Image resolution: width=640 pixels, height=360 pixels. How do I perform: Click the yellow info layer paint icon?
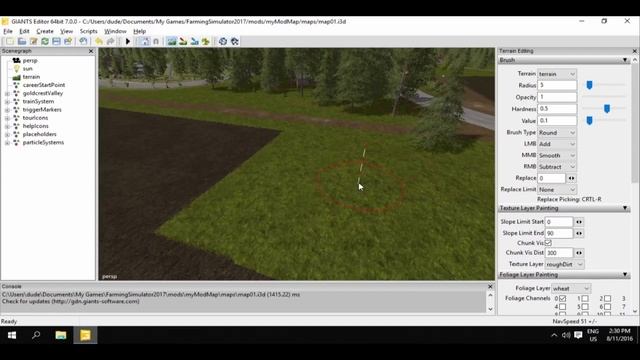[x=206, y=41]
